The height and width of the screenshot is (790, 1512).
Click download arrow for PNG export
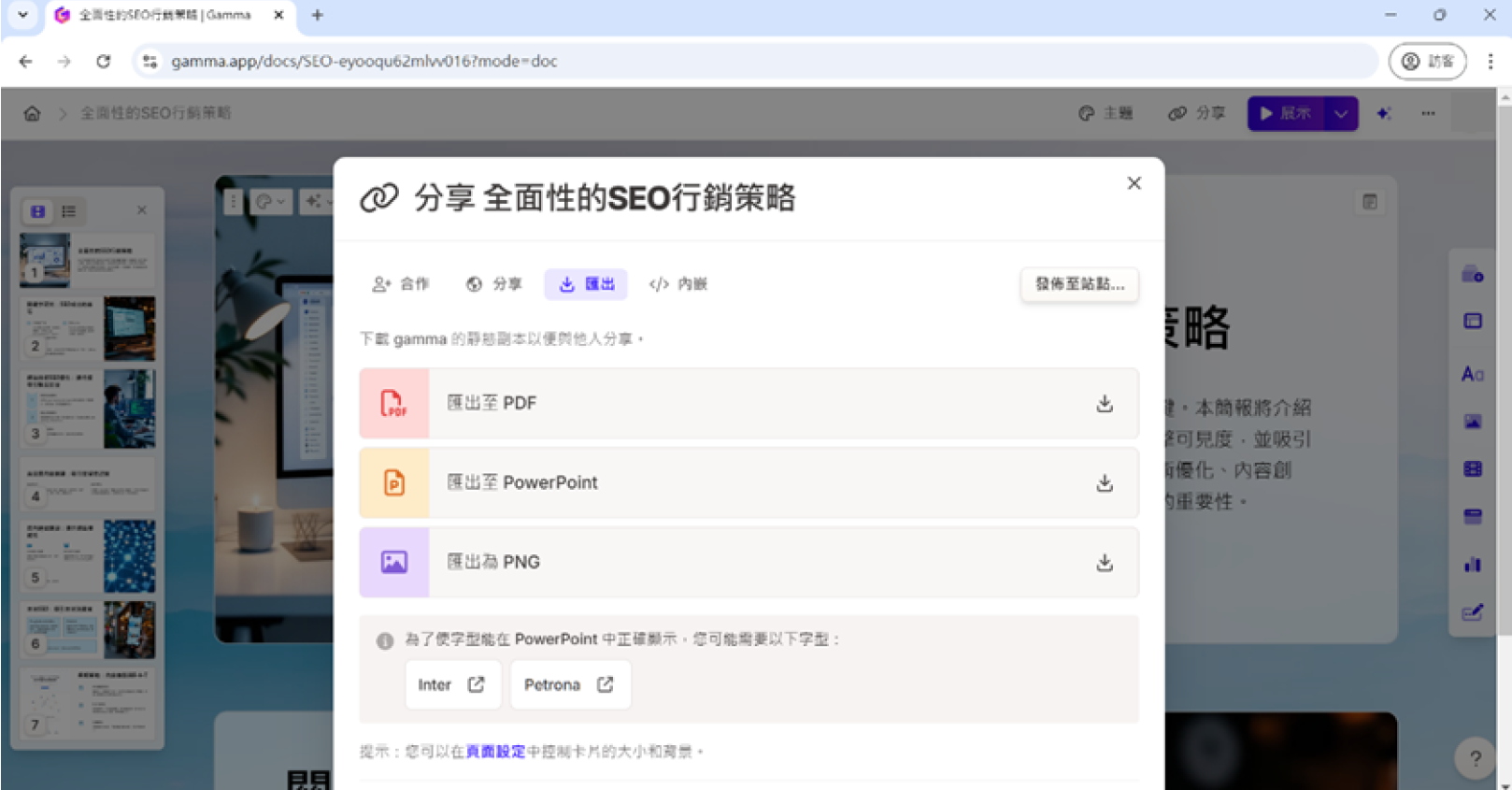1105,562
